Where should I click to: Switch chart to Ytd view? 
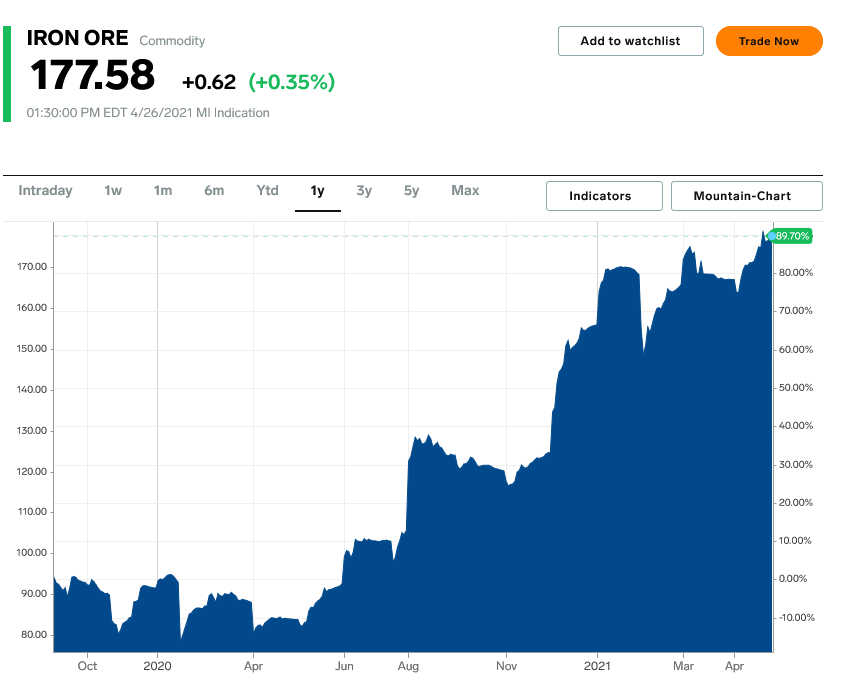click(x=267, y=190)
